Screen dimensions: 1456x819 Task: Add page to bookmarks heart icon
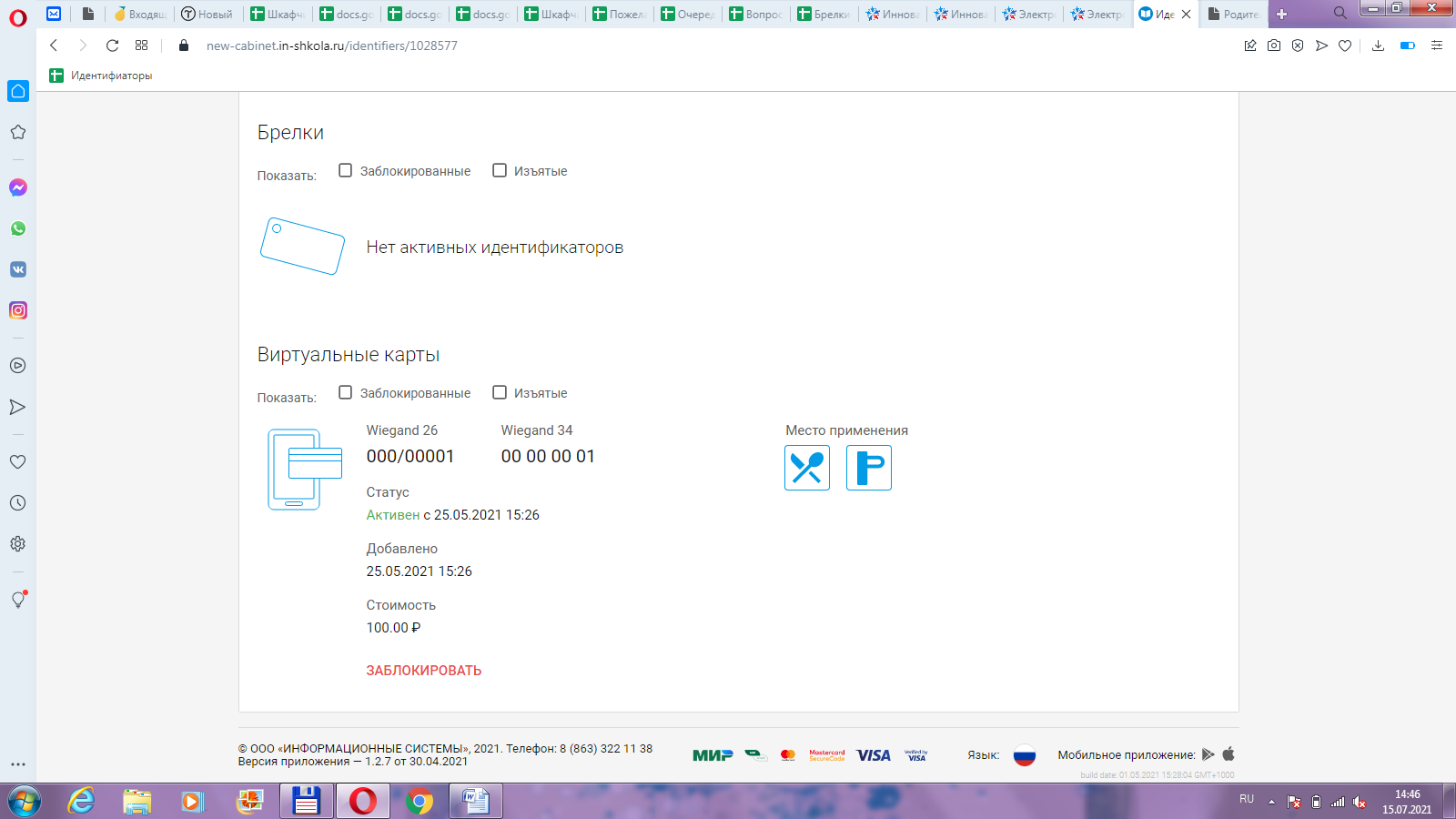click(1345, 45)
